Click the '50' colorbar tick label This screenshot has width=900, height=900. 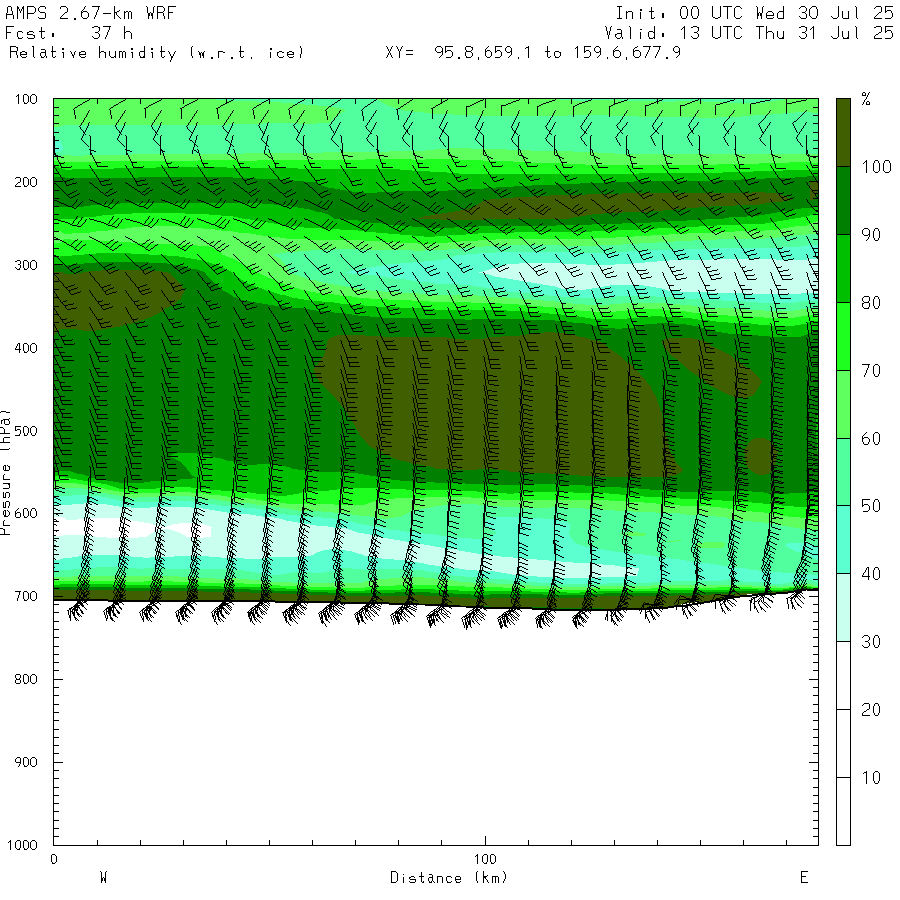pyautogui.click(x=871, y=506)
